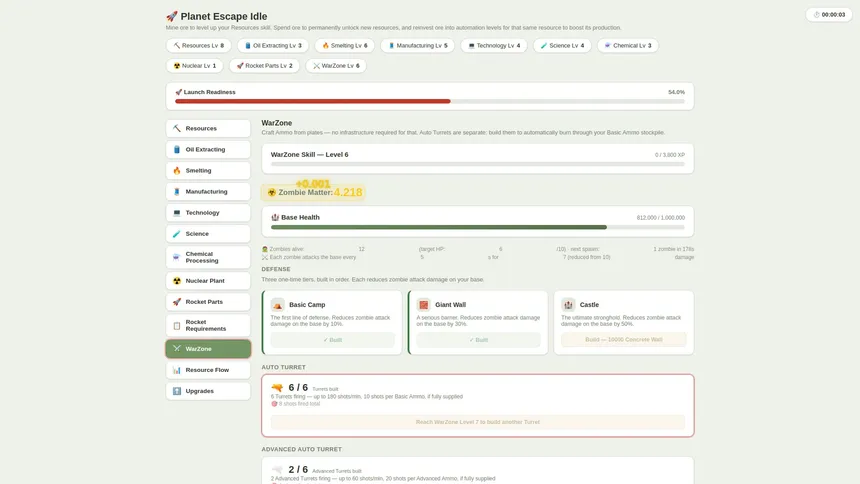
Task: Click the 0 / 3,800 XP text
Action: 670,155
